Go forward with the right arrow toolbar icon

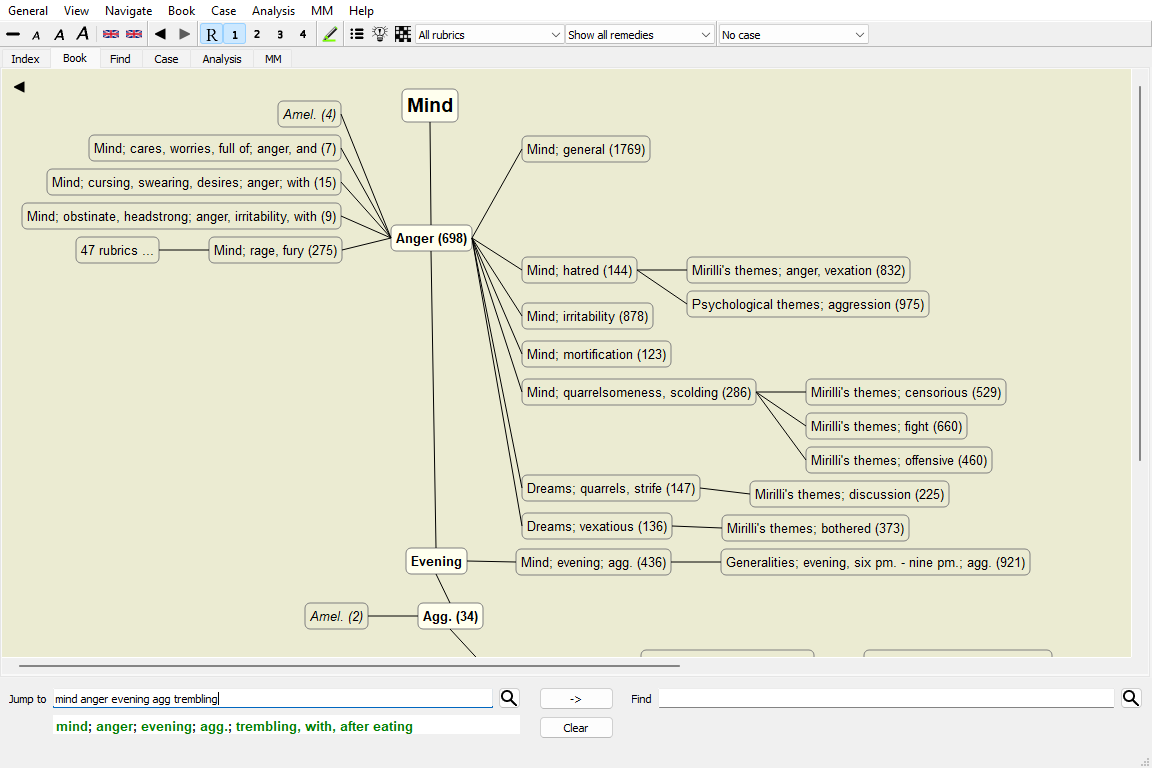(184, 34)
